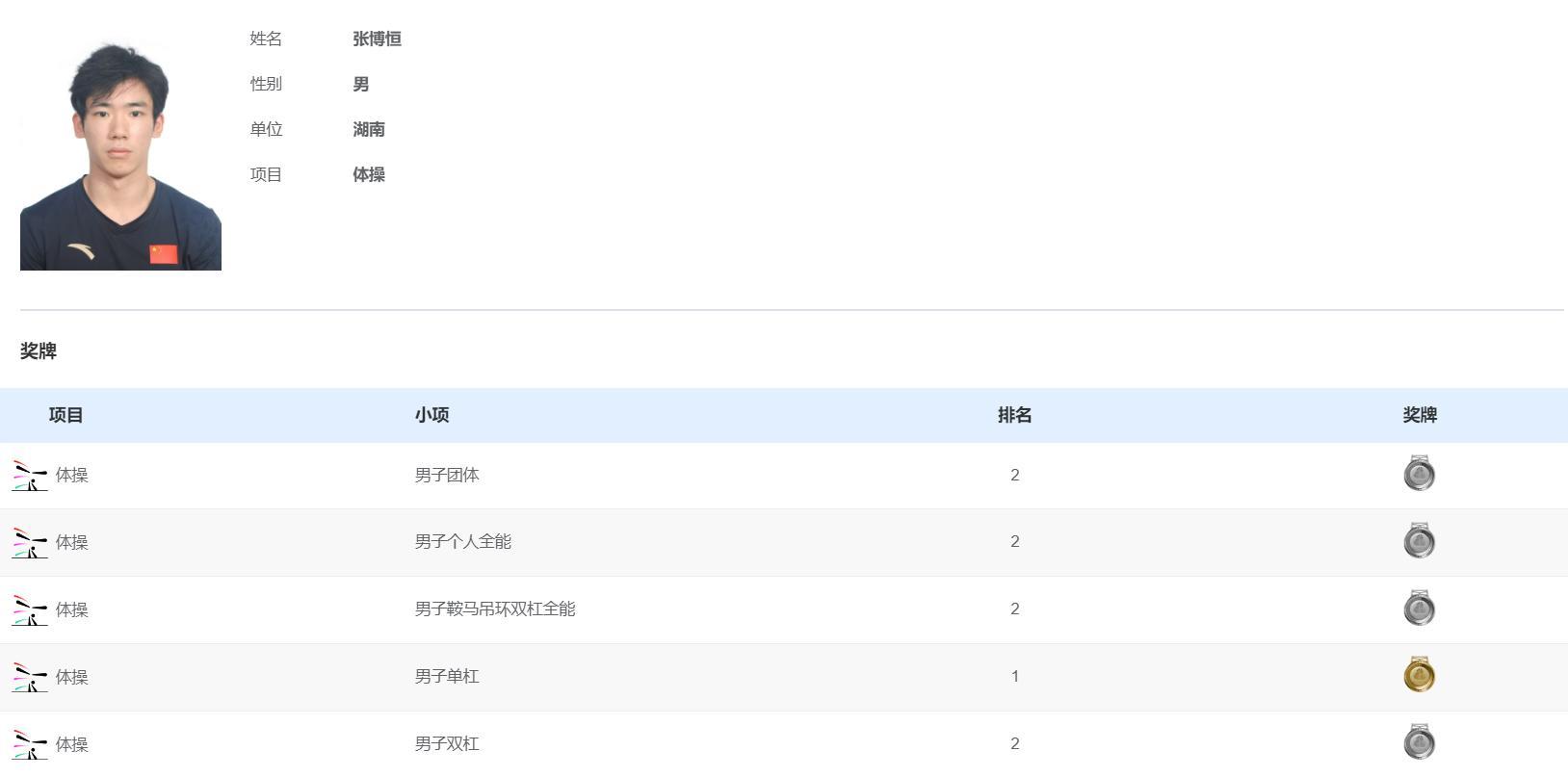Click the gold medal for 男子单杠

point(1419,676)
